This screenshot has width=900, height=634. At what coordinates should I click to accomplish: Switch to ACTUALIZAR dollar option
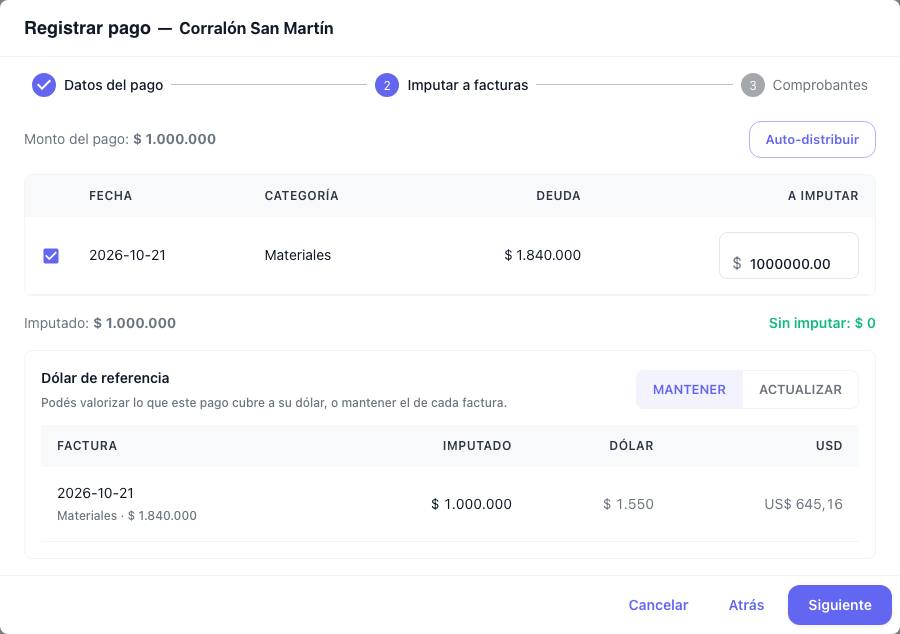tap(800, 390)
